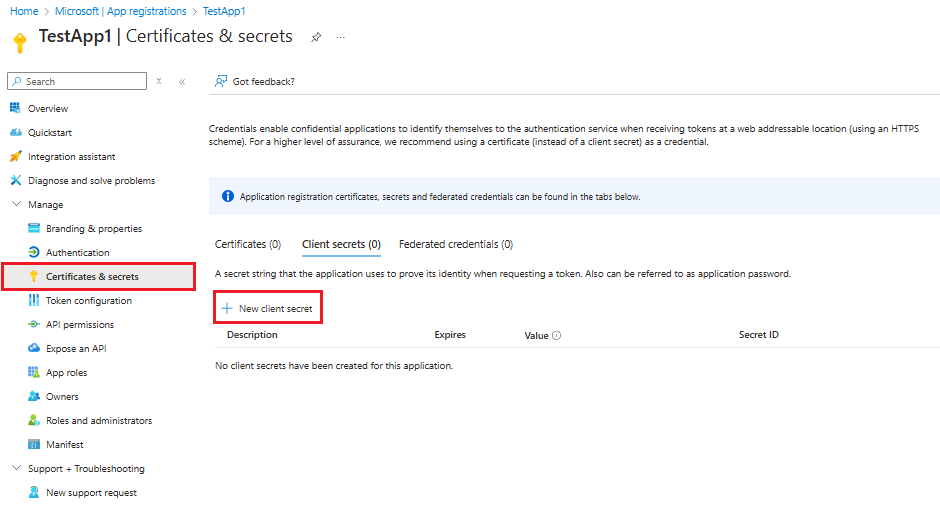
Task: Go to Roles and administrators
Action: (x=98, y=420)
